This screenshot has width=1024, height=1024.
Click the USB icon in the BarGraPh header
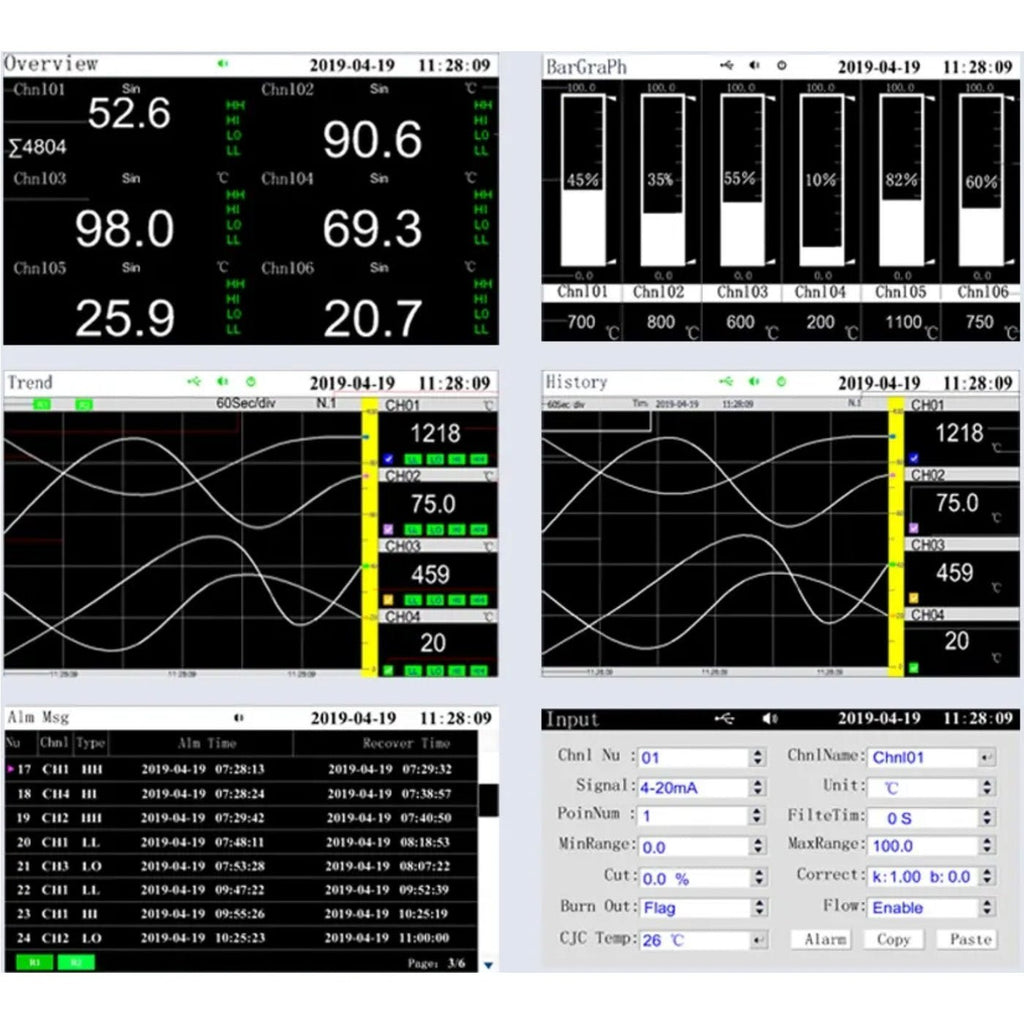click(x=726, y=65)
